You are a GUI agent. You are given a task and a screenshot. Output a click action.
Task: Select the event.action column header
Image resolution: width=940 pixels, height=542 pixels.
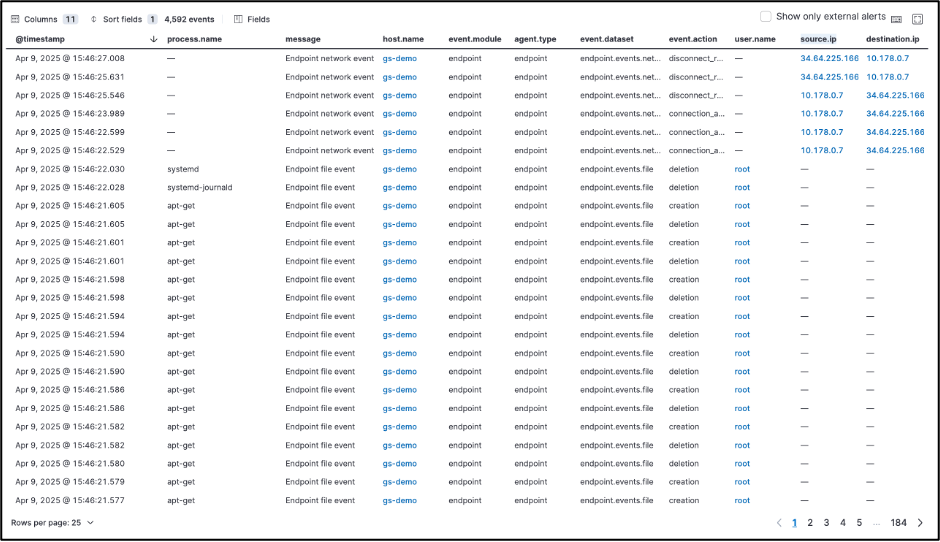tap(692, 39)
